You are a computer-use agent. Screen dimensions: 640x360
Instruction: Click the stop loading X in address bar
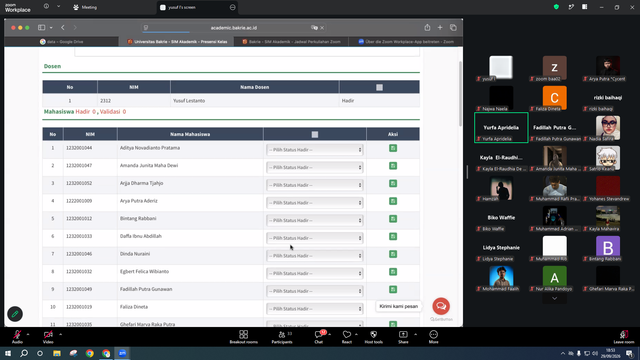(322, 28)
